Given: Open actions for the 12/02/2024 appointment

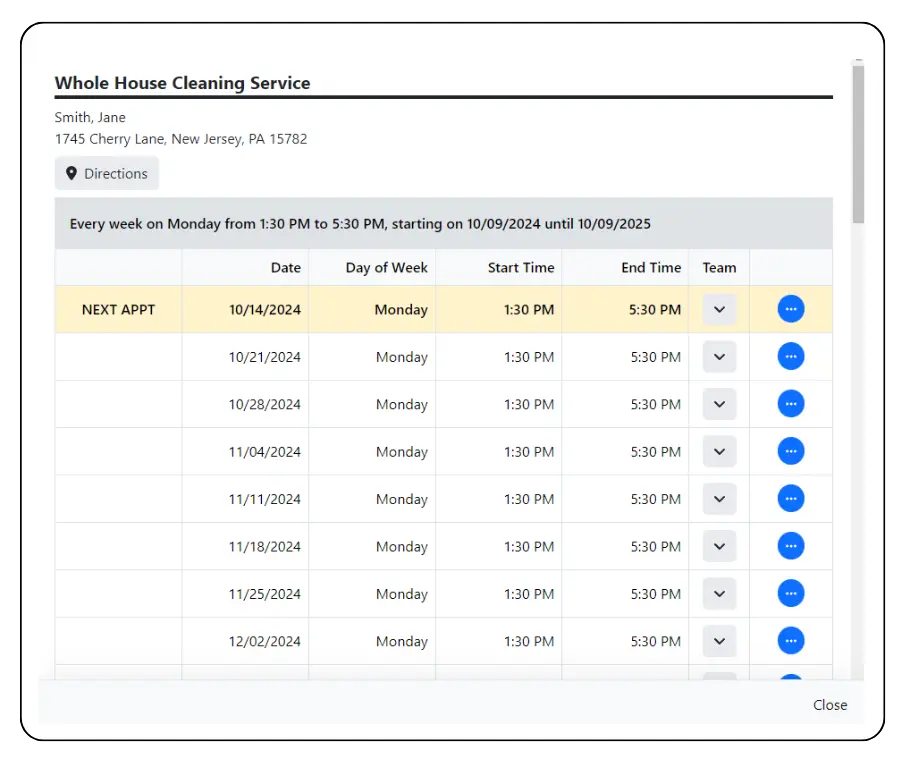Looking at the screenshot, I should click(790, 641).
